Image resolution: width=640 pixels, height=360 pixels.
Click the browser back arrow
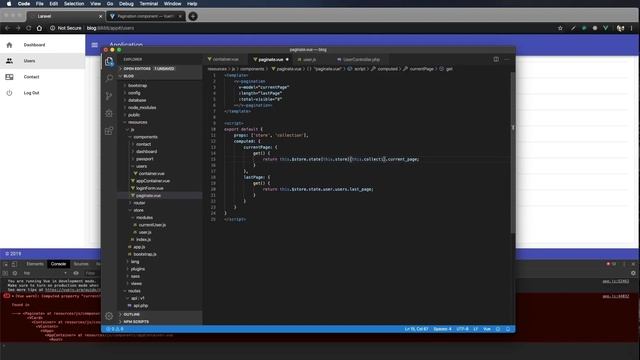pos(7,28)
